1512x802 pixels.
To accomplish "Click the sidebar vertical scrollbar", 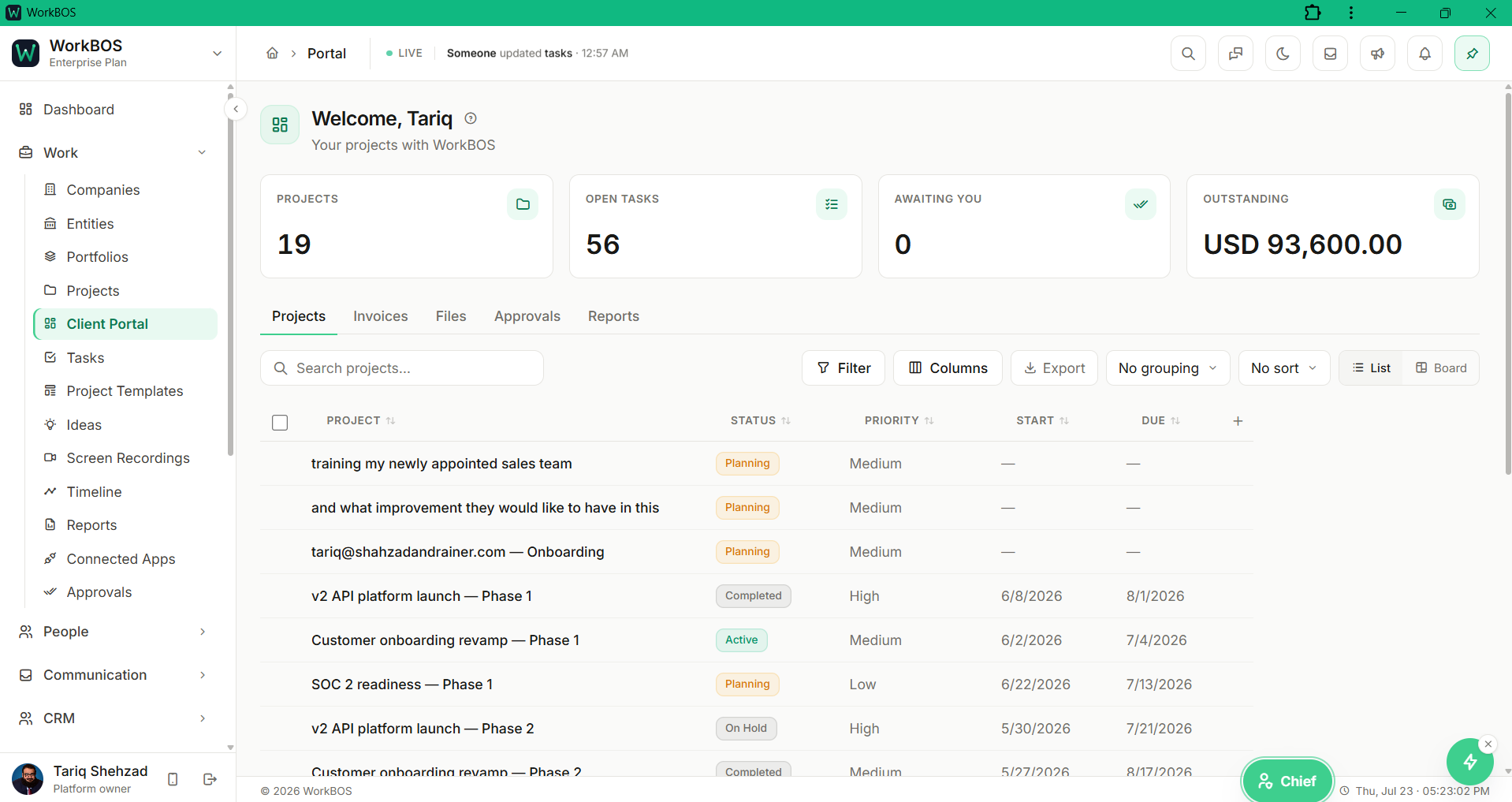I will tap(230, 274).
